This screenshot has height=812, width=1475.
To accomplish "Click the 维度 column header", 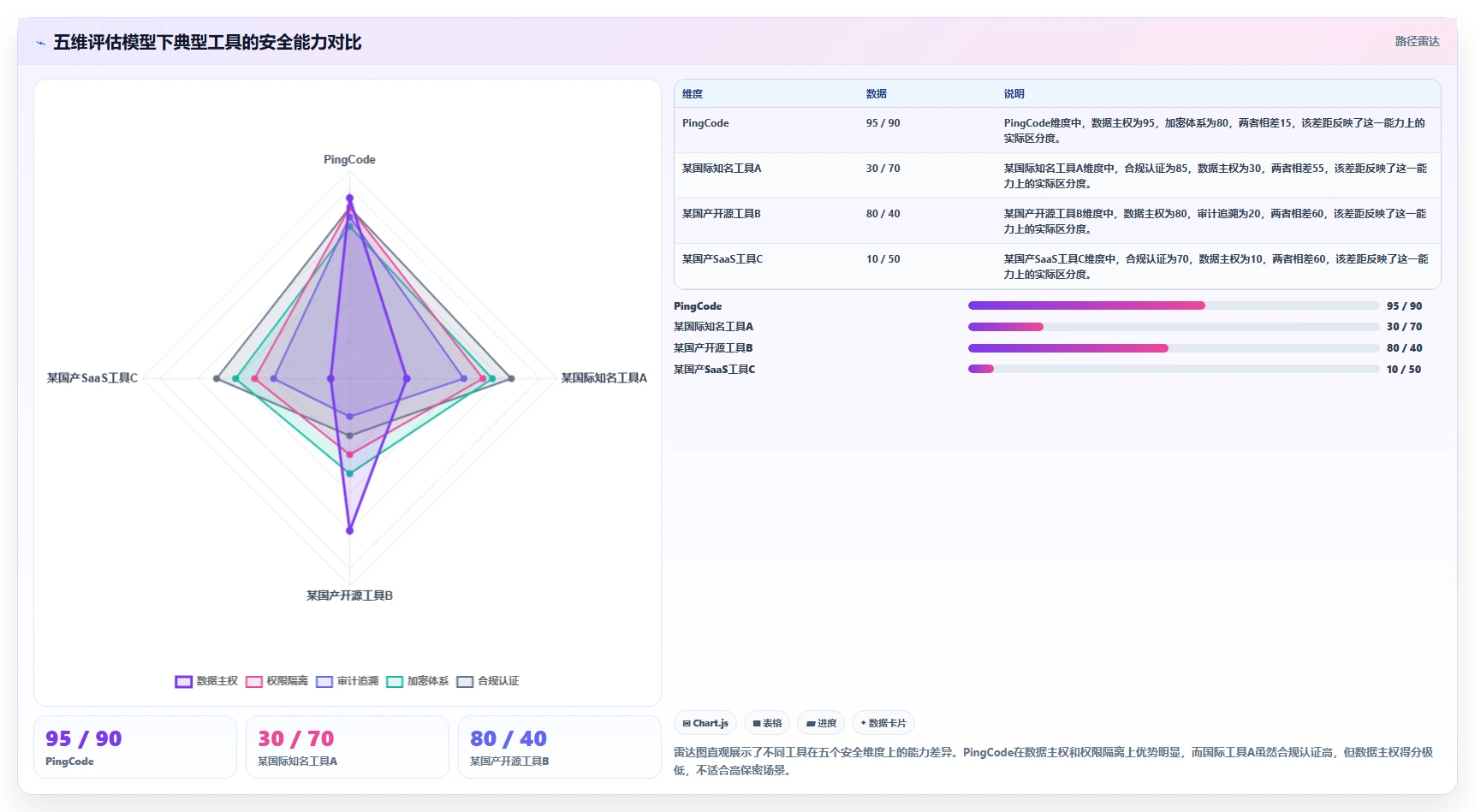I will (x=693, y=94).
